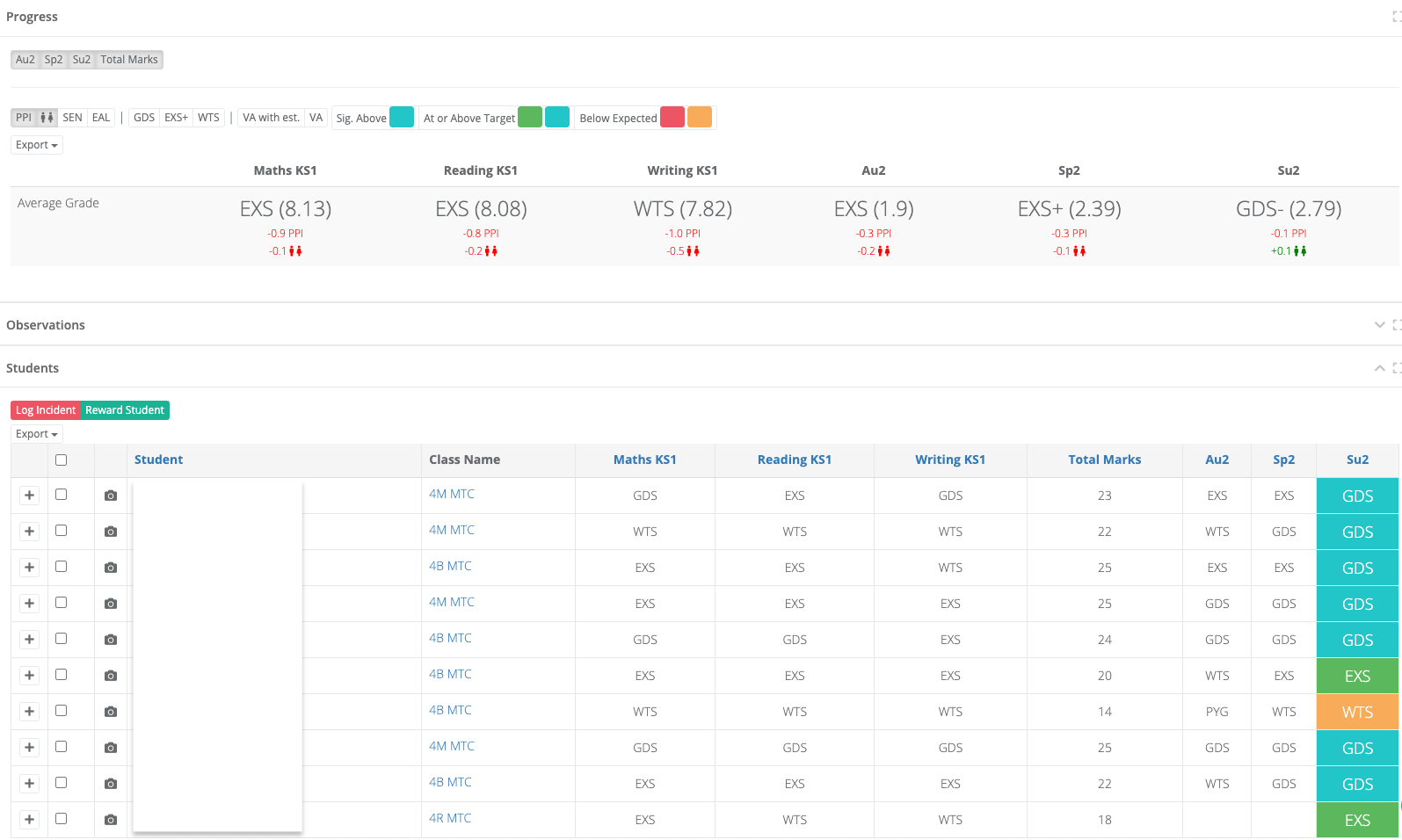Sort by the Su2 table column header
The width and height of the screenshot is (1402, 840).
pos(1357,460)
